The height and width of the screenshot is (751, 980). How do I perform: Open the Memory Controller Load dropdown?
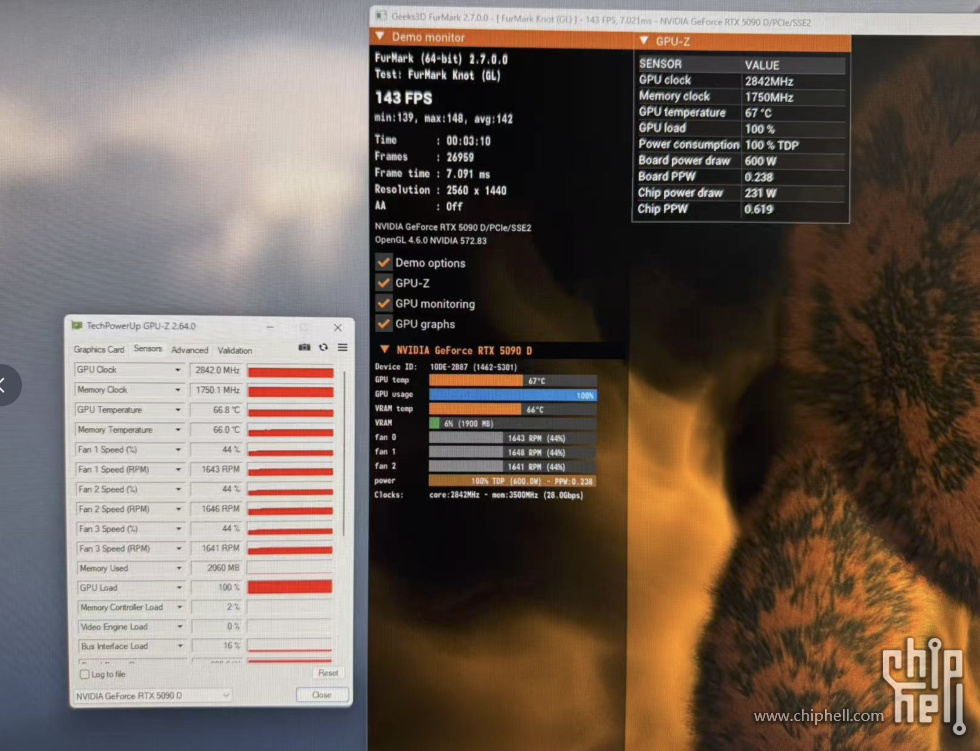click(179, 607)
